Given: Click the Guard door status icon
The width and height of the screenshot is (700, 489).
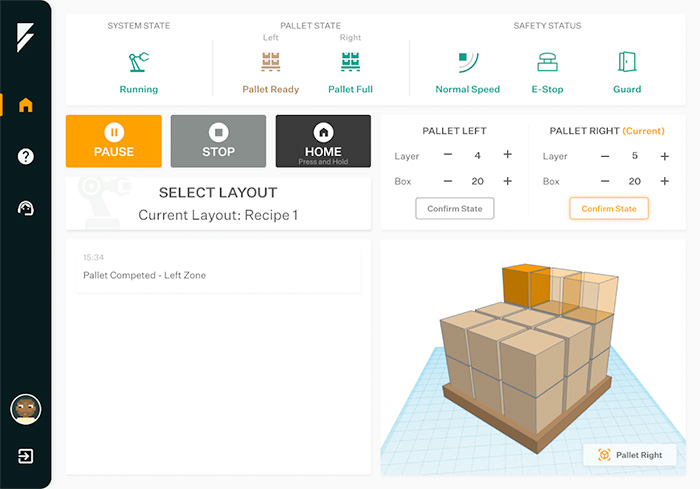Looking at the screenshot, I should pyautogui.click(x=627, y=63).
